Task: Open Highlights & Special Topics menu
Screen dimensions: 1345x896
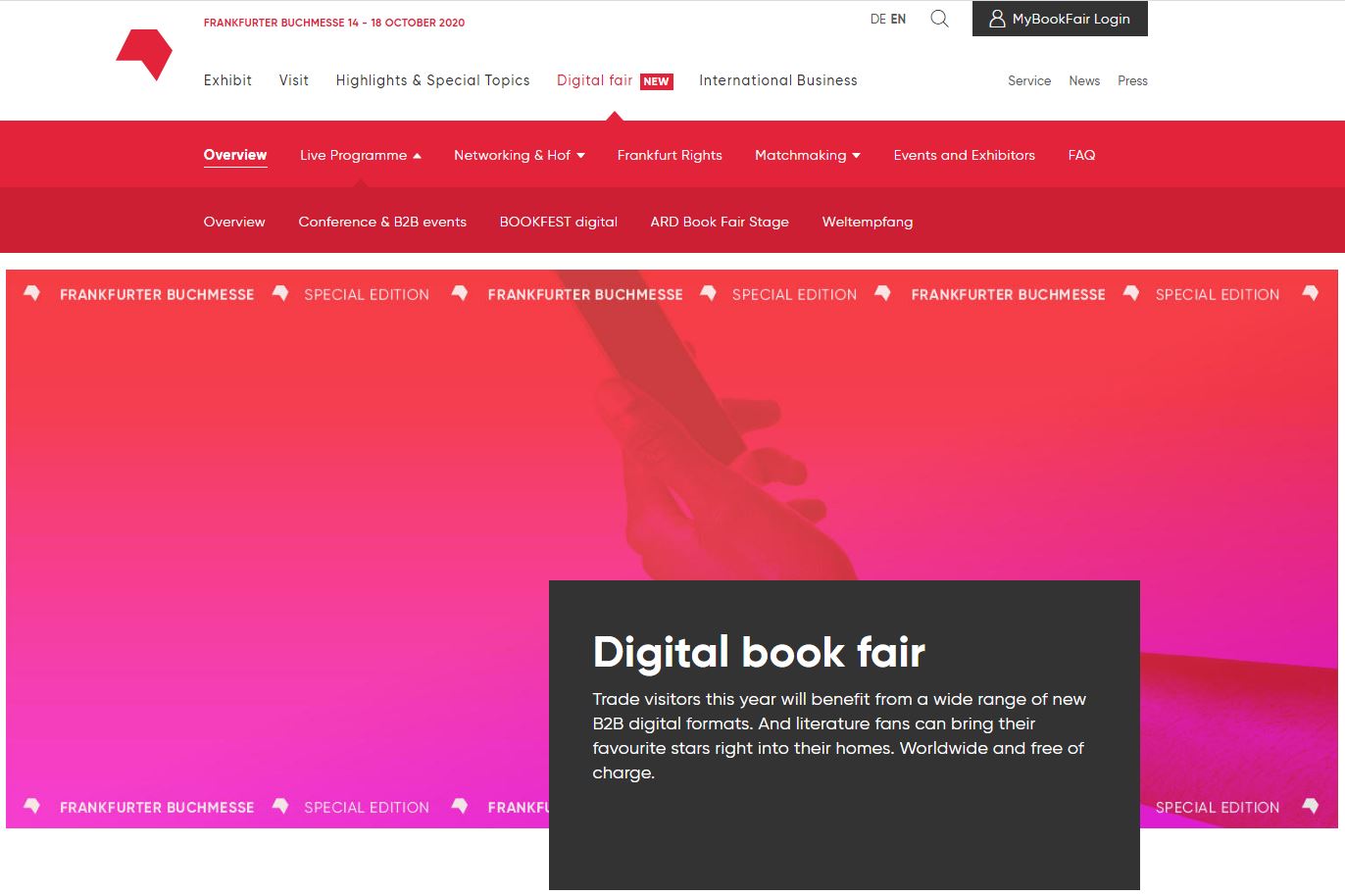Action: click(432, 80)
